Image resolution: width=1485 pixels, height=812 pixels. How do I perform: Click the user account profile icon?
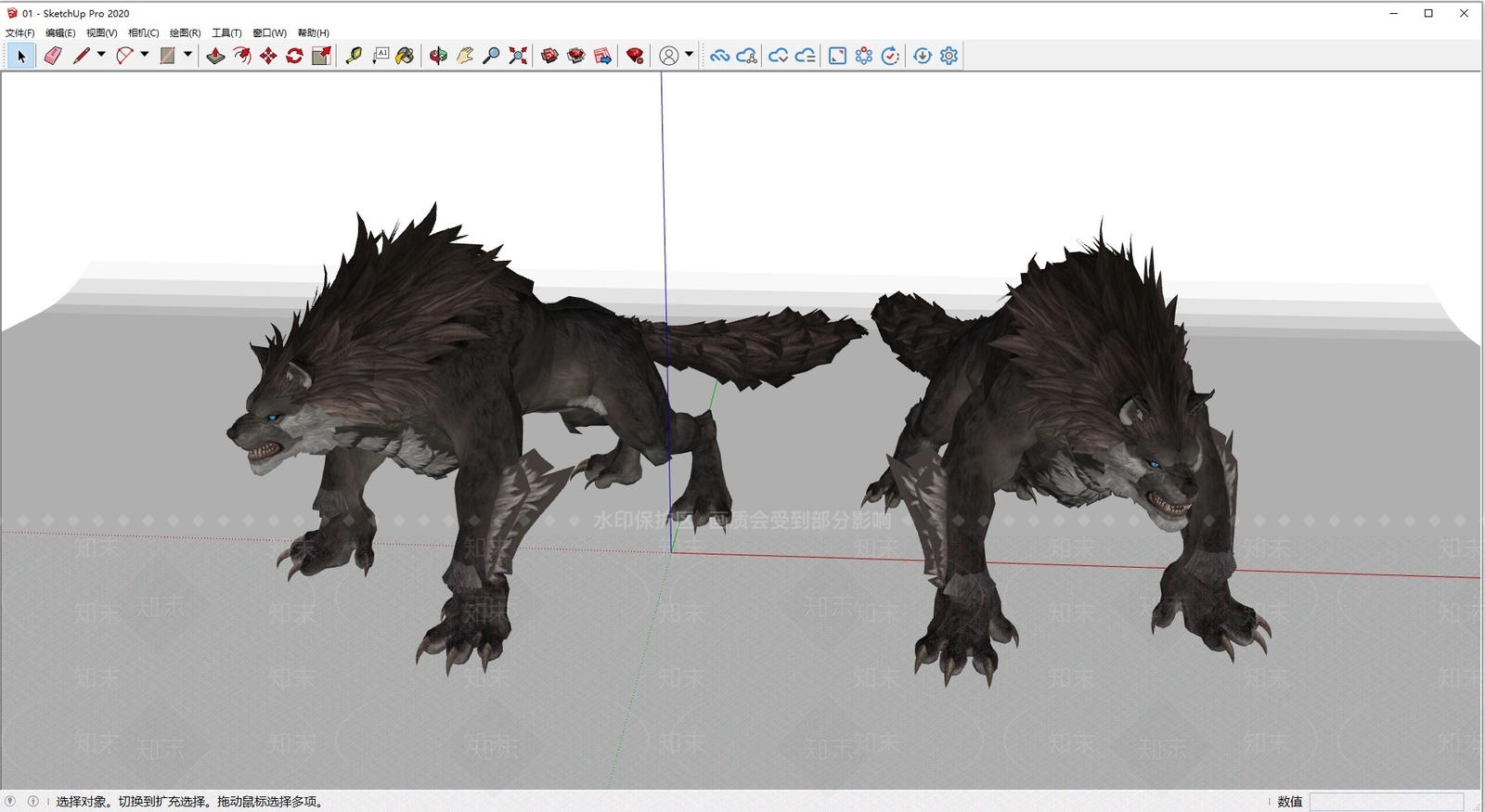tap(668, 57)
